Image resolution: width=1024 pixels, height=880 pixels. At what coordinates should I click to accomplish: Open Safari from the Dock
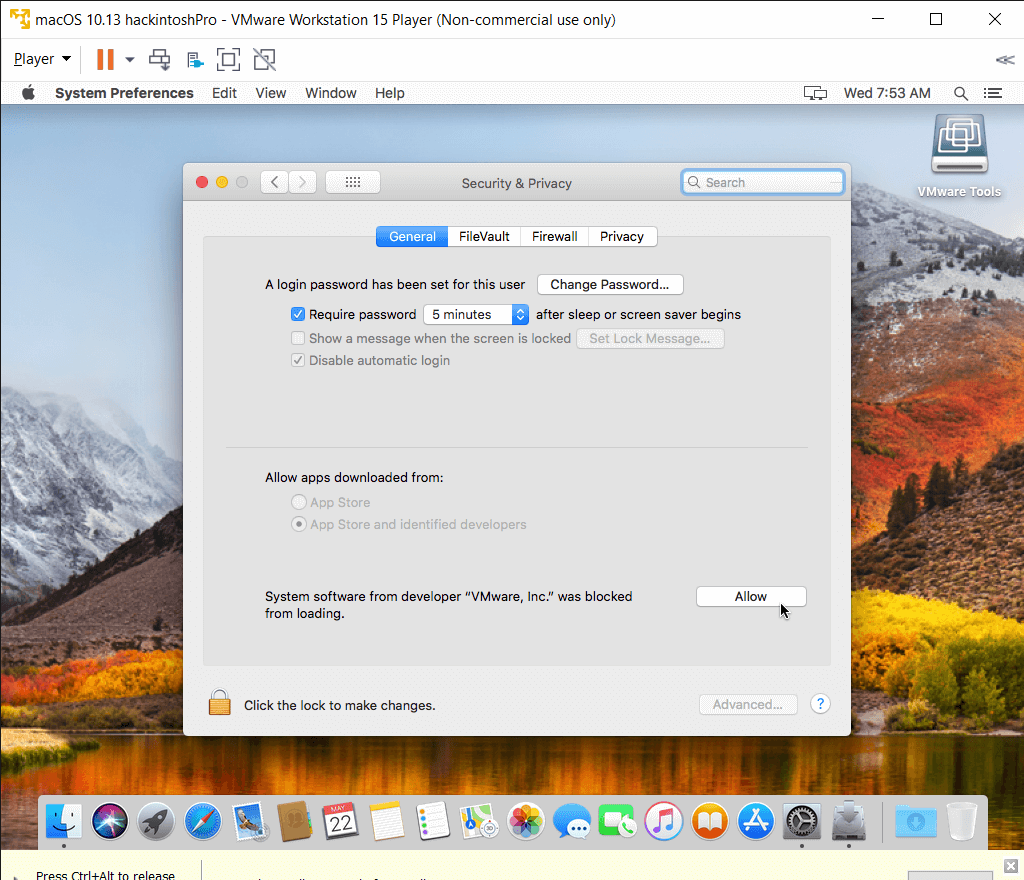pos(202,821)
